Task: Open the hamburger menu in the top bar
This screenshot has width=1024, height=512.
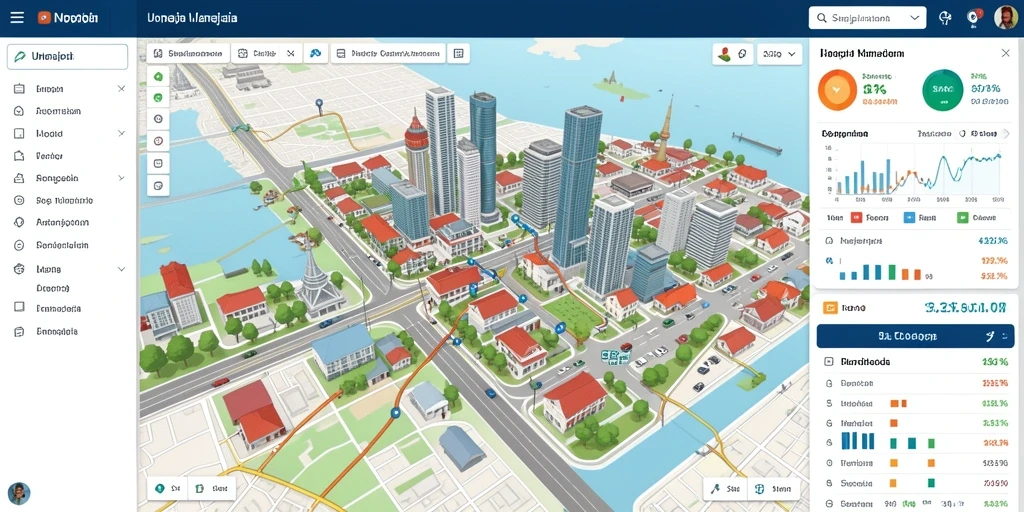Action: [17, 18]
